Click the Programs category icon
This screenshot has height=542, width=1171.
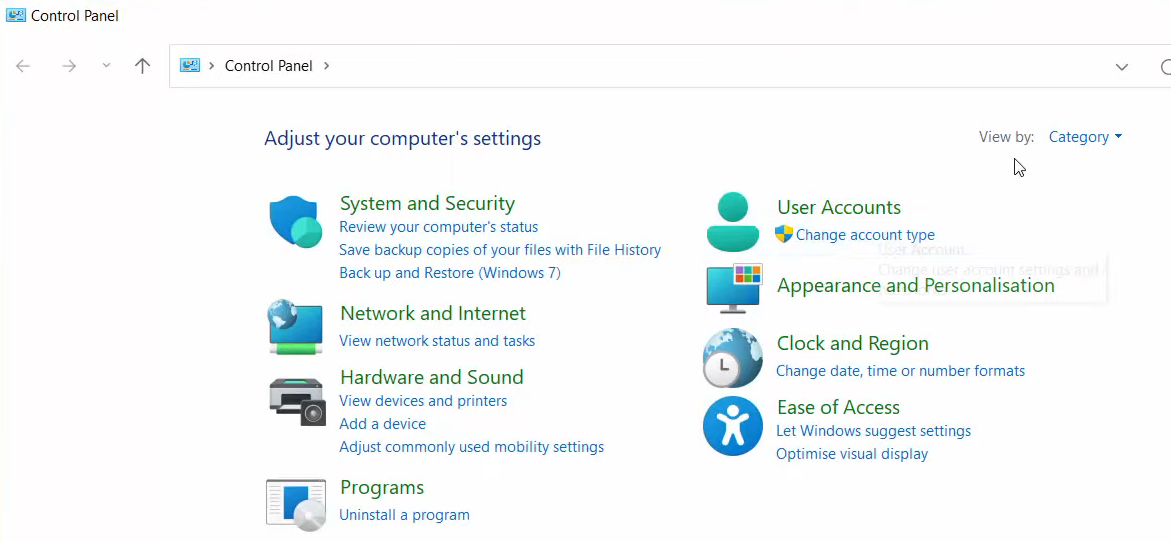point(296,502)
